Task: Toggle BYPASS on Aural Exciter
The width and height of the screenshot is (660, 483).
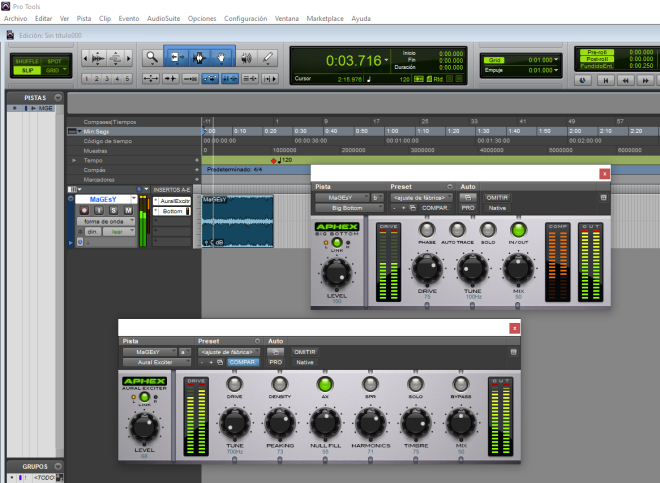Action: click(461, 384)
